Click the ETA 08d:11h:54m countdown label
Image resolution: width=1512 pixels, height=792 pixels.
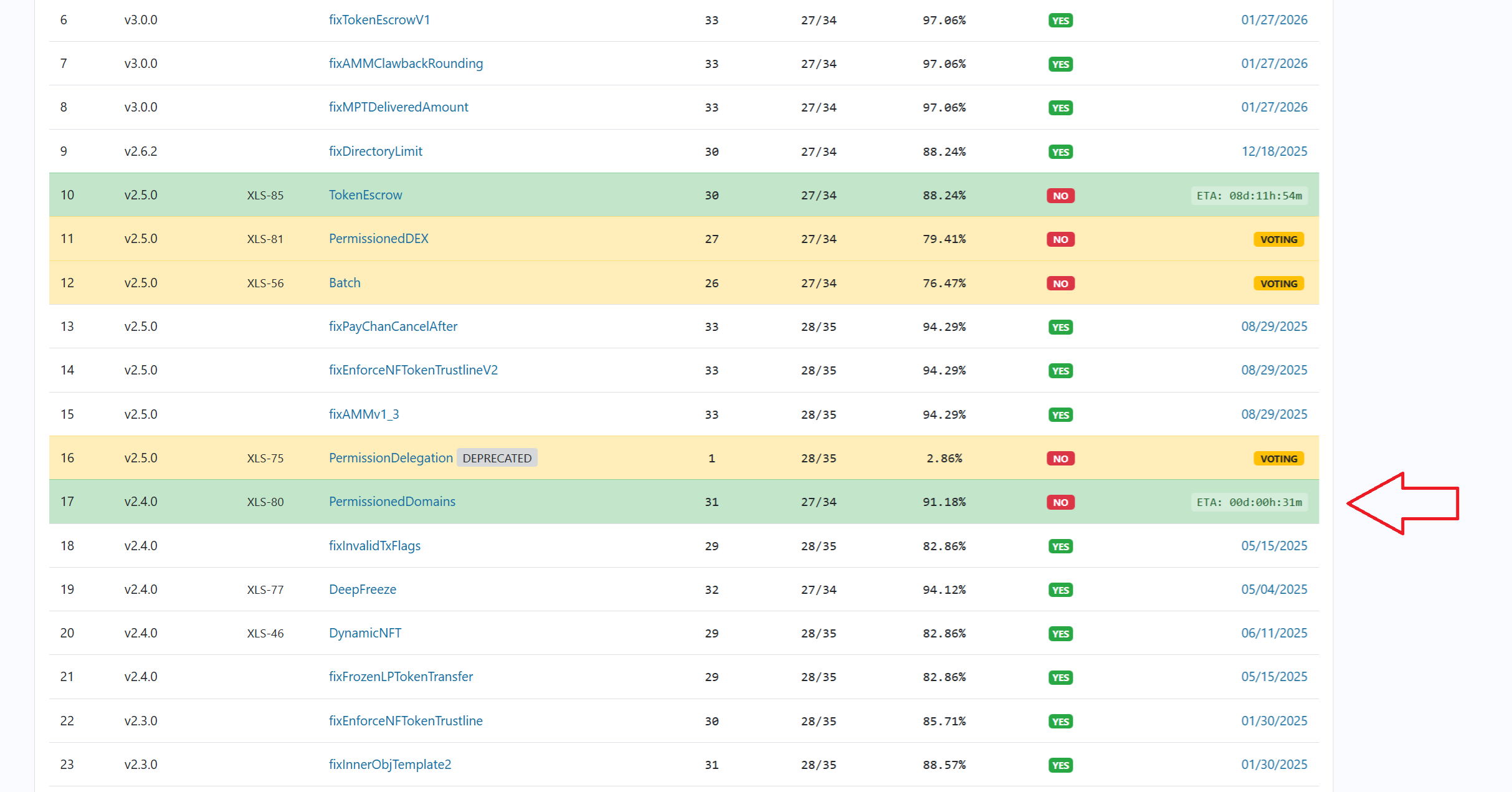(x=1249, y=196)
